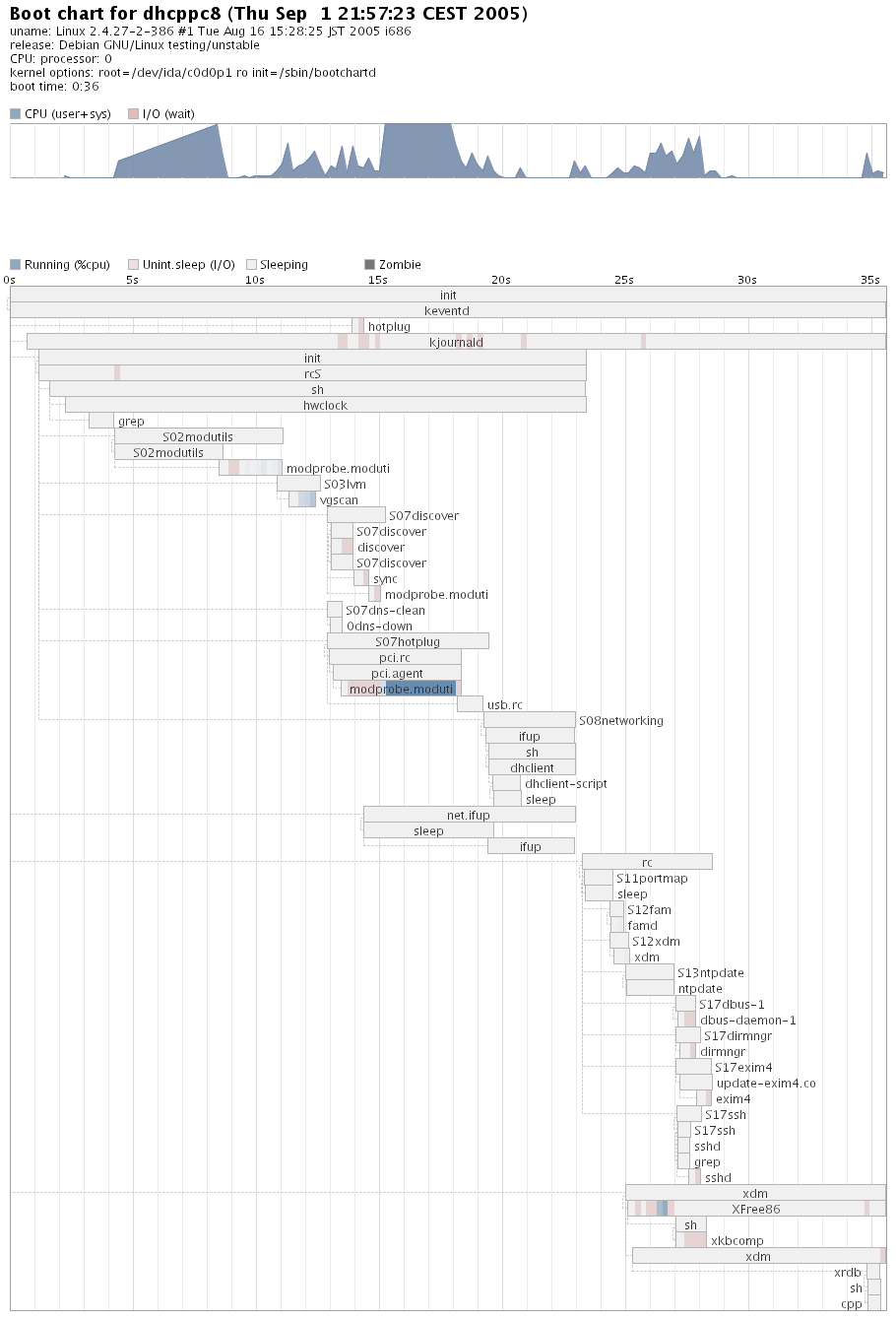Select the kjournald process bar
The width and height of the screenshot is (896, 1320).
pyautogui.click(x=456, y=342)
